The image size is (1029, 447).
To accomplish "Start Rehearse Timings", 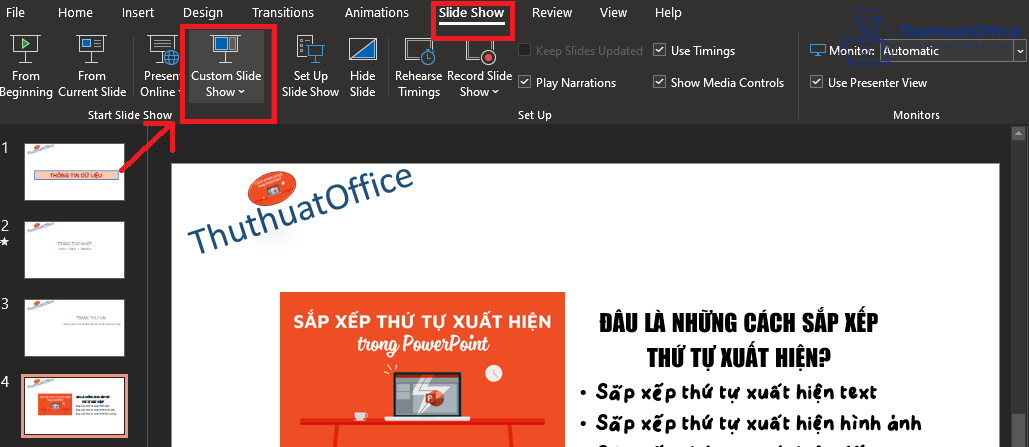I will click(x=419, y=67).
